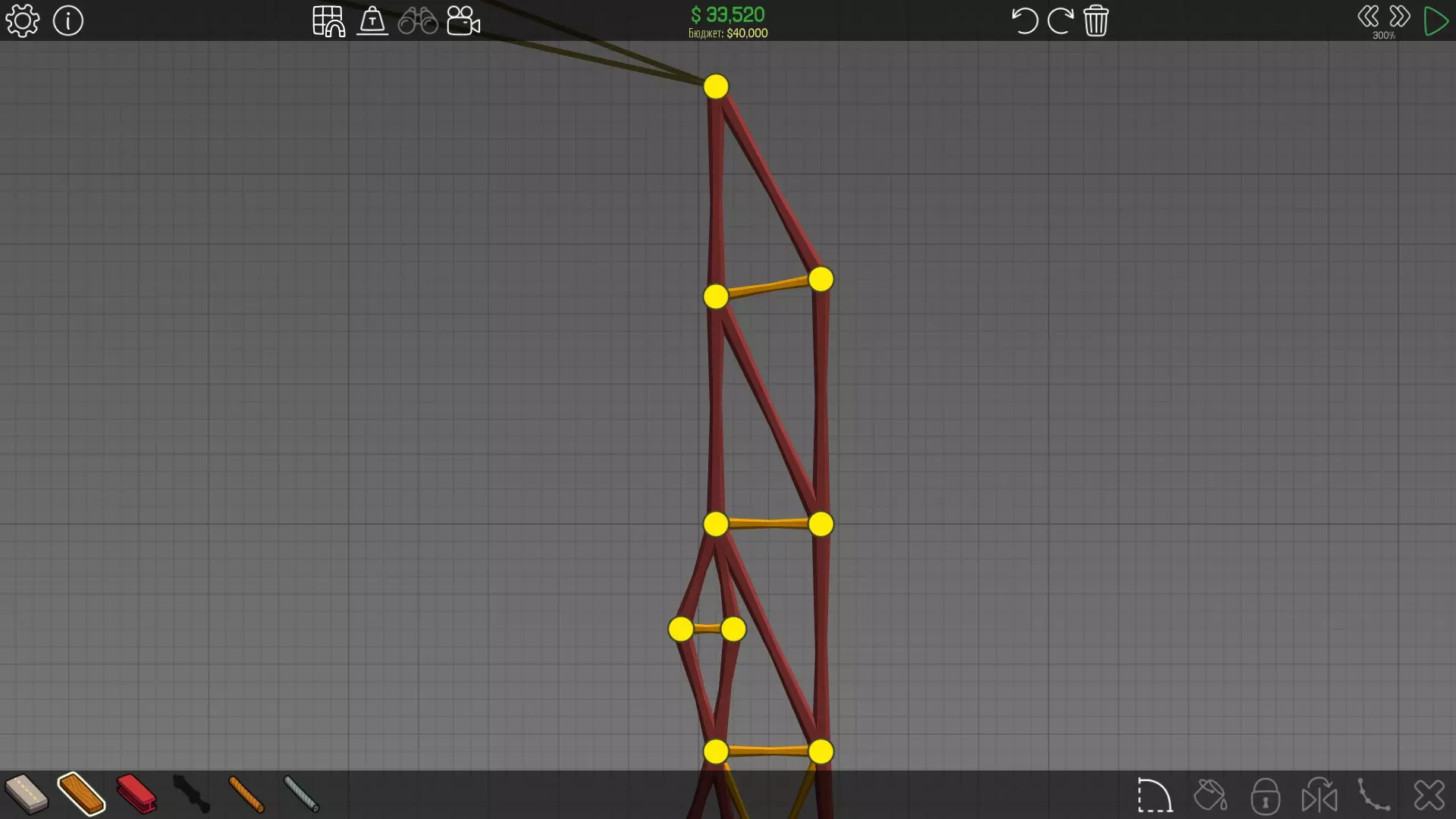Select the rope material
This screenshot has width=1456, height=819.
pyautogui.click(x=246, y=794)
